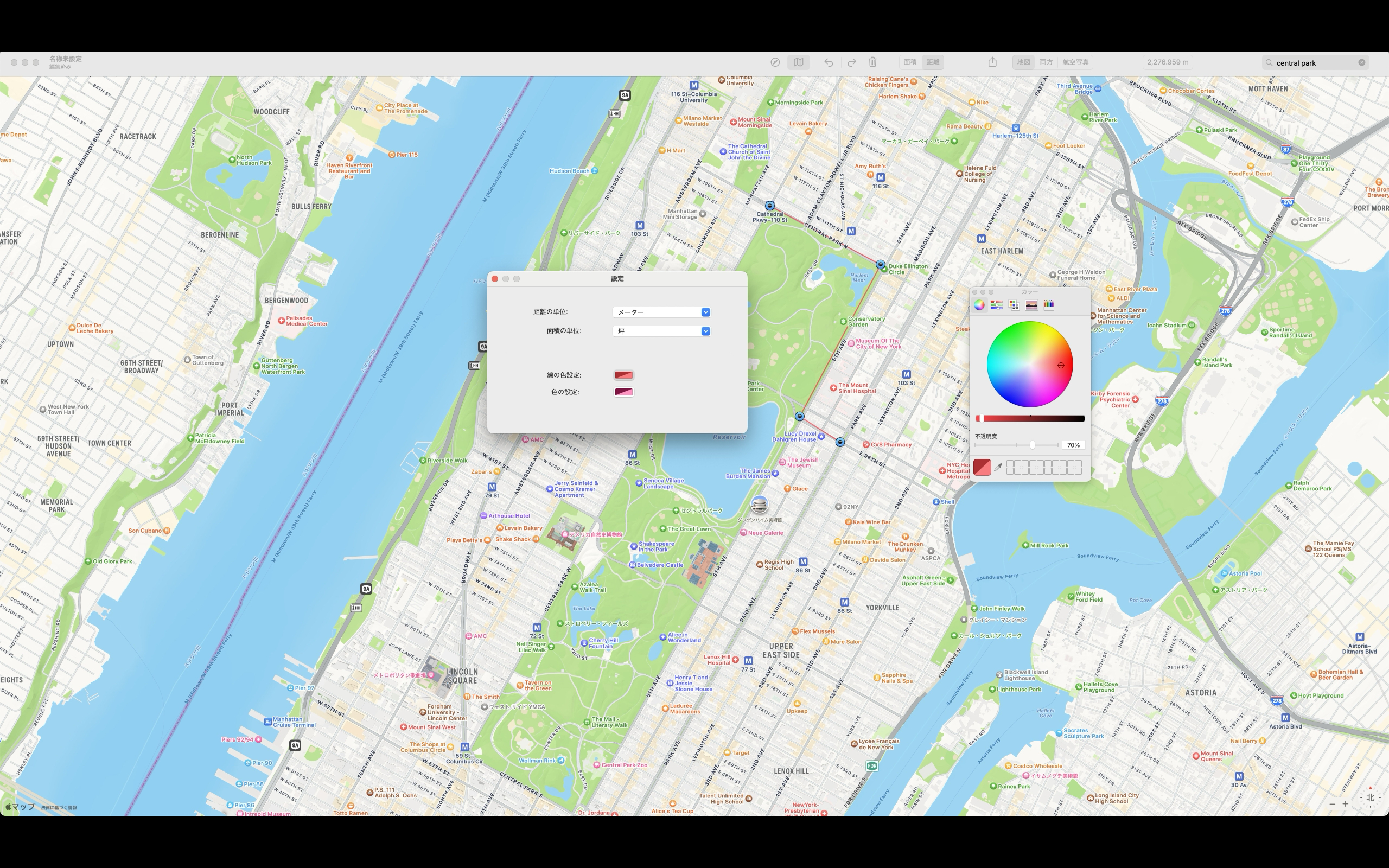
Task: Click the 色の設定 color well
Action: point(623,392)
